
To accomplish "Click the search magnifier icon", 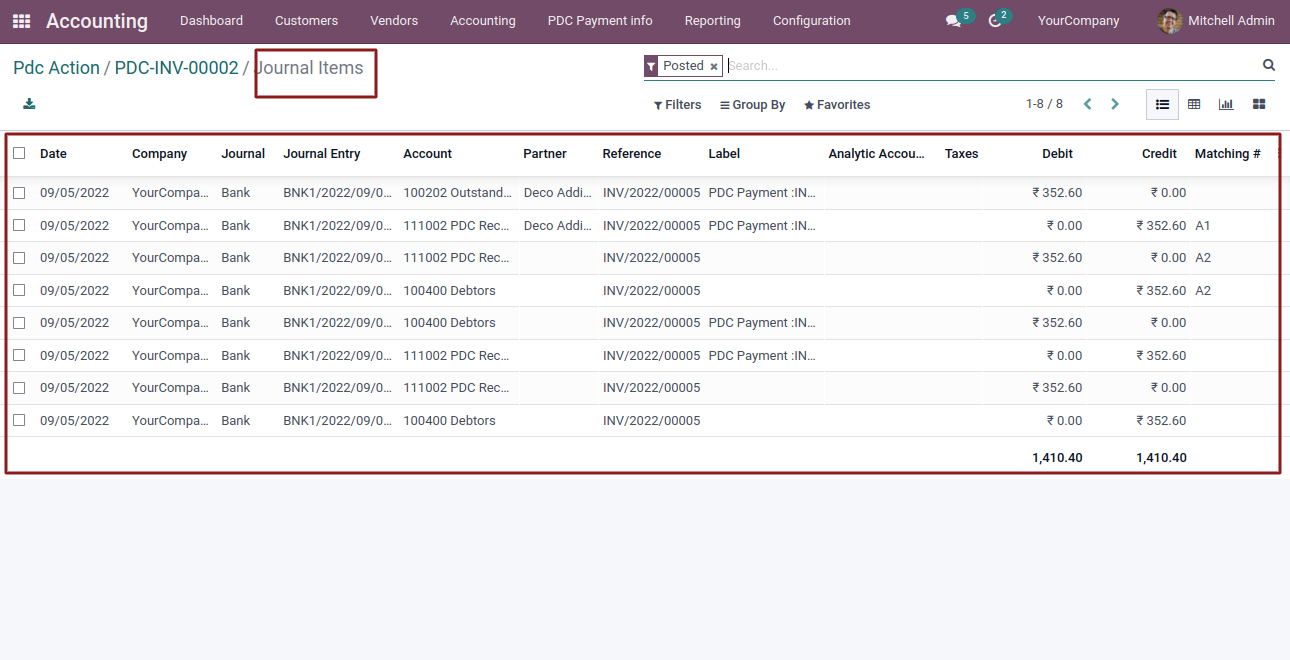I will [1269, 65].
